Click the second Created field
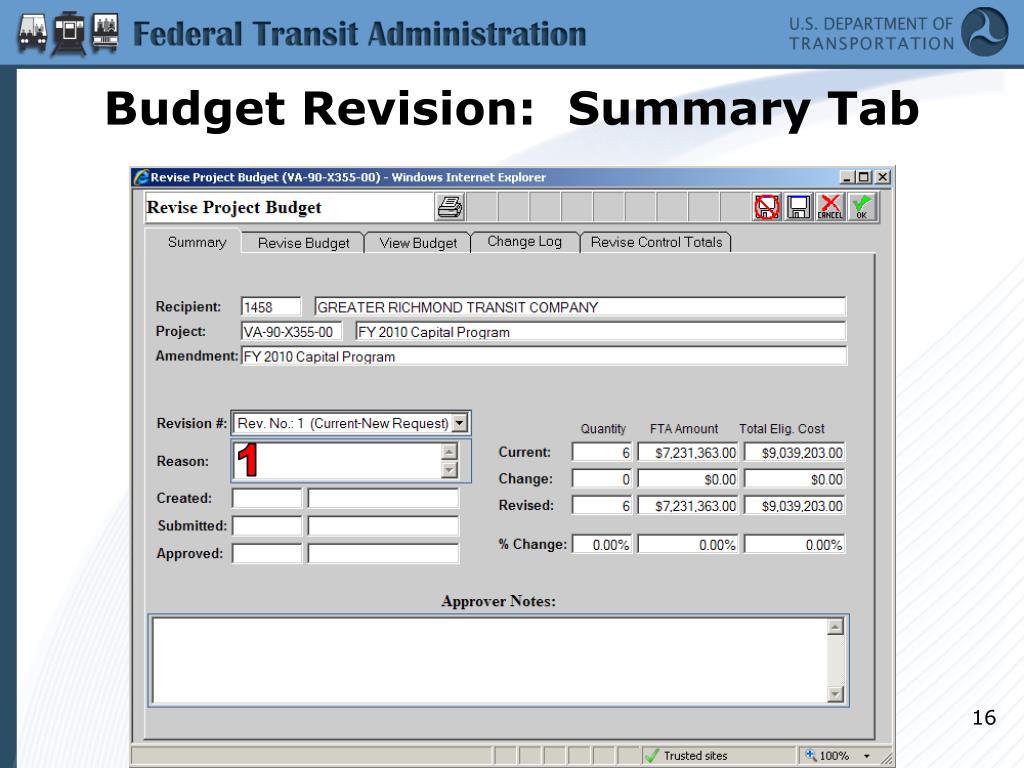Screen dimensions: 1024x768 tap(383, 498)
